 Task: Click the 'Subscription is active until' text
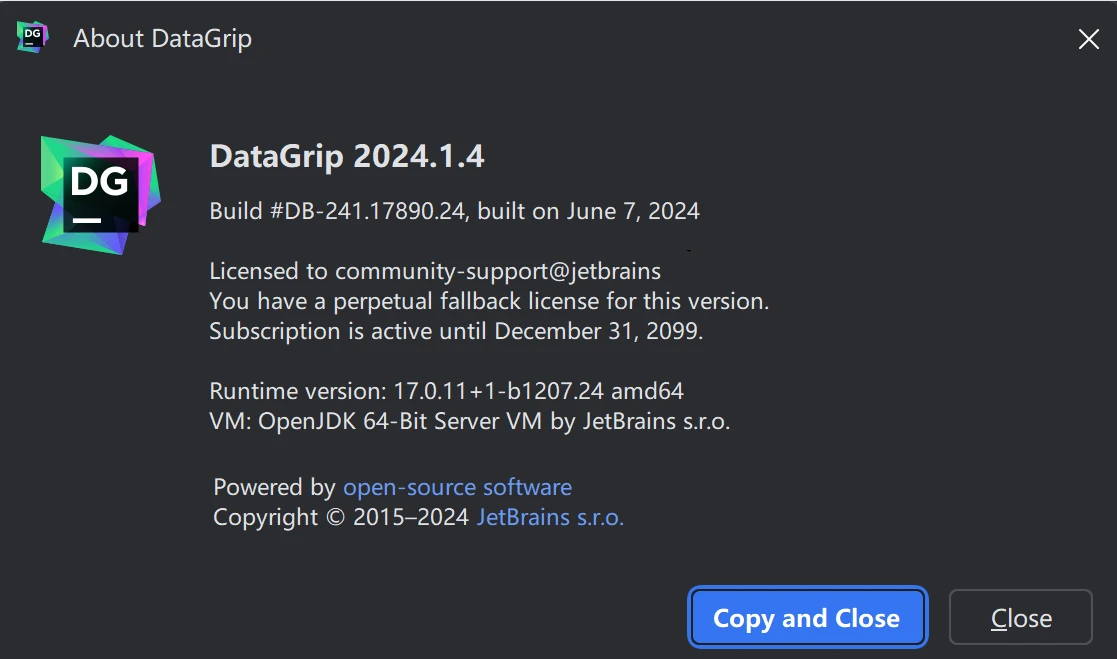tap(349, 331)
